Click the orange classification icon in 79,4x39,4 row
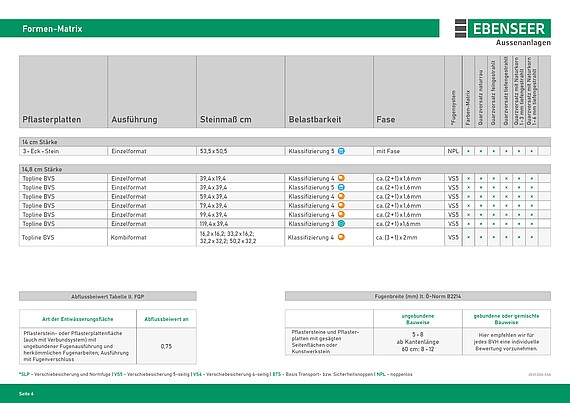The height and width of the screenshot is (403, 570). coord(341,205)
